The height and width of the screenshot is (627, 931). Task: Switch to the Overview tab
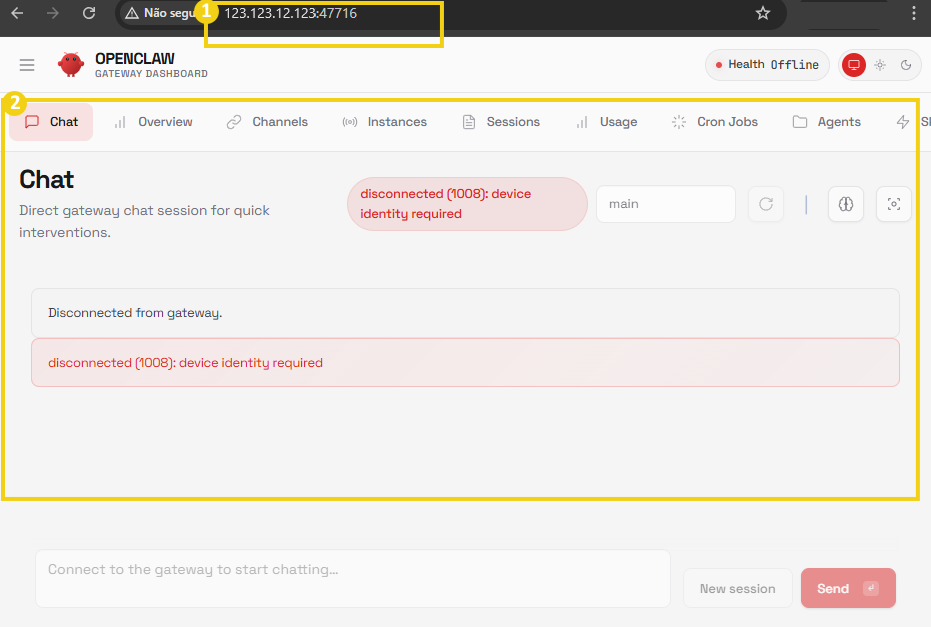tap(152, 121)
